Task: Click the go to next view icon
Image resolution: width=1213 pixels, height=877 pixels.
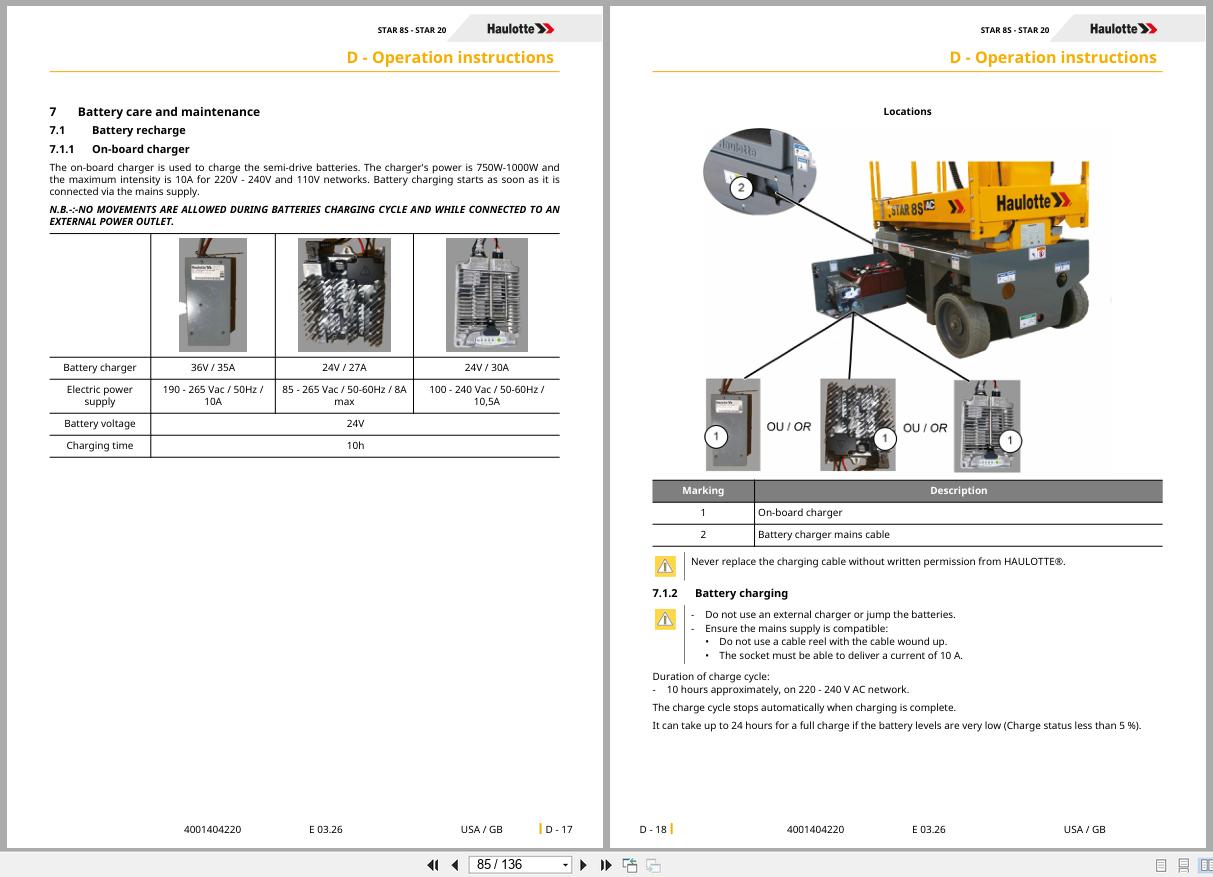Action: (653, 865)
